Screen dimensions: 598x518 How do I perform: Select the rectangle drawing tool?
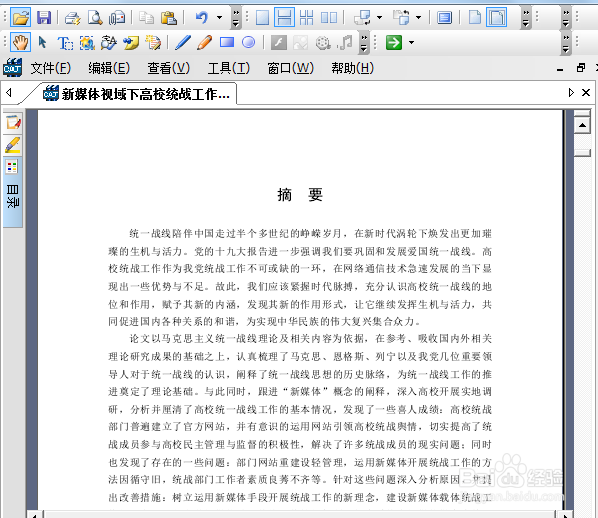227,42
